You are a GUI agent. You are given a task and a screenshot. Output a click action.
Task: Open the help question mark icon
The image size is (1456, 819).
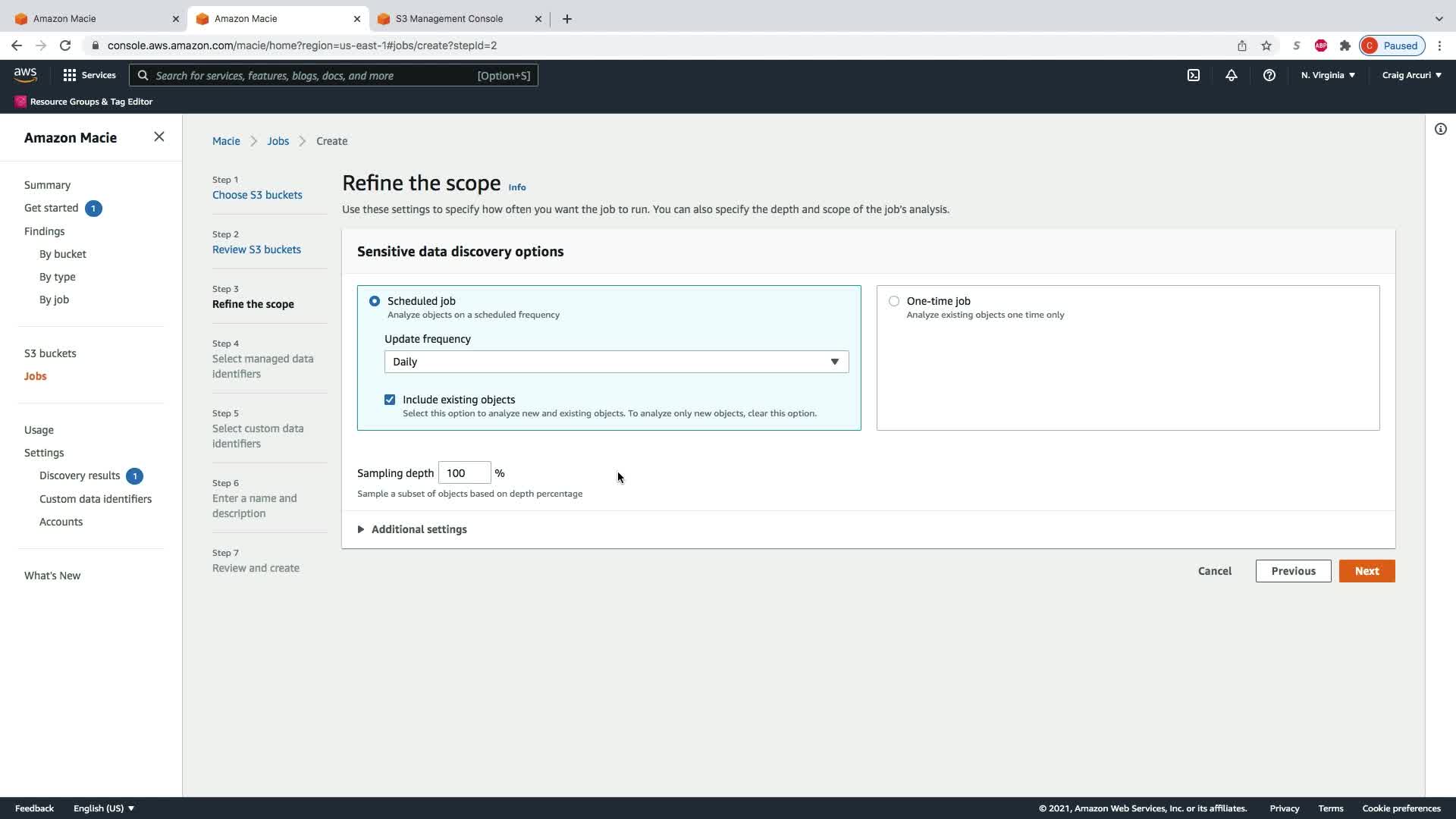pyautogui.click(x=1269, y=75)
